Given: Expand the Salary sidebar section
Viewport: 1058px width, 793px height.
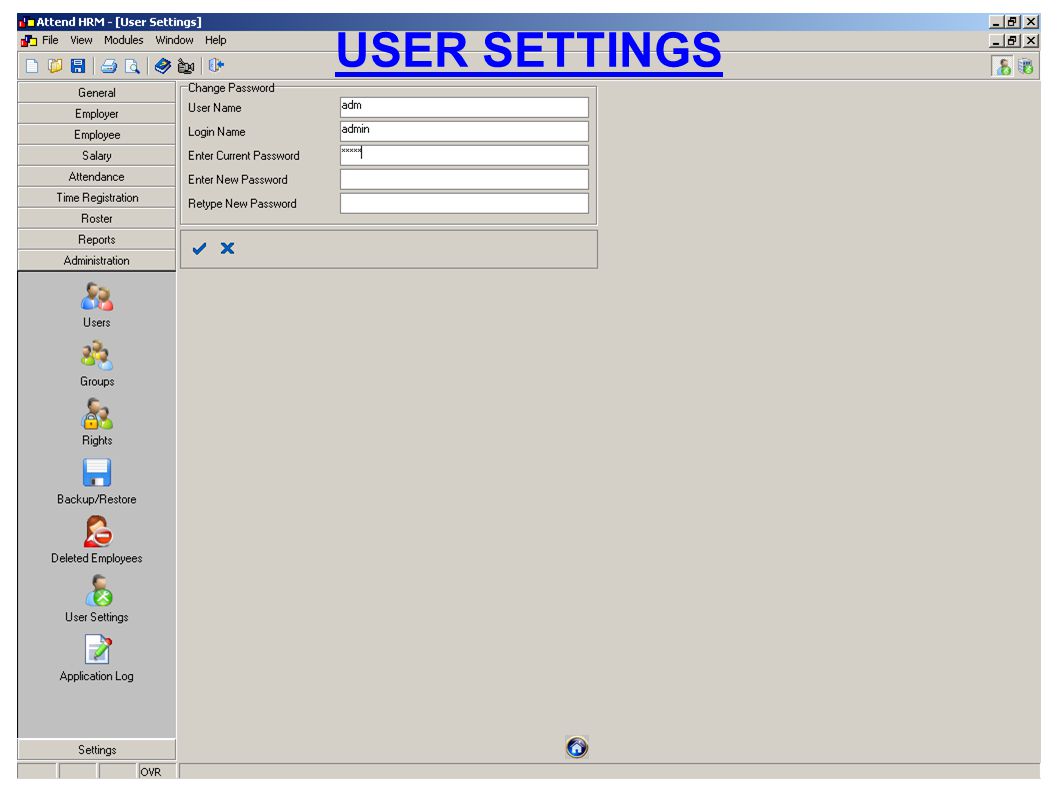Looking at the screenshot, I should [x=96, y=155].
